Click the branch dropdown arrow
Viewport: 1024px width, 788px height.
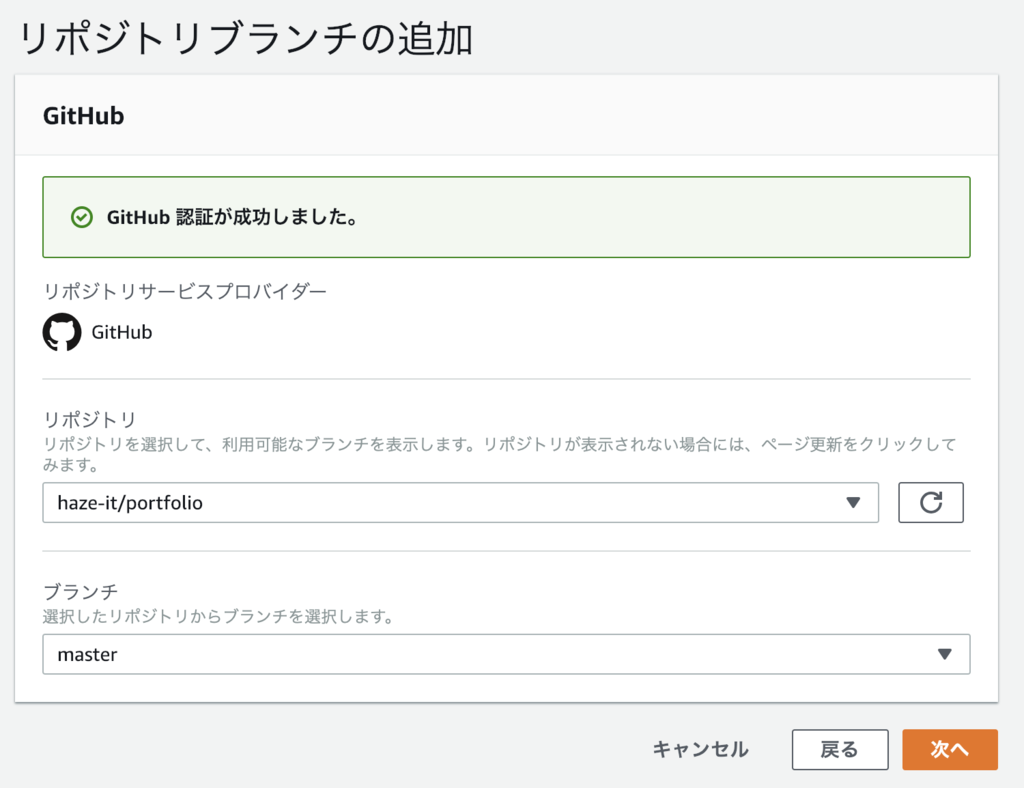944,654
